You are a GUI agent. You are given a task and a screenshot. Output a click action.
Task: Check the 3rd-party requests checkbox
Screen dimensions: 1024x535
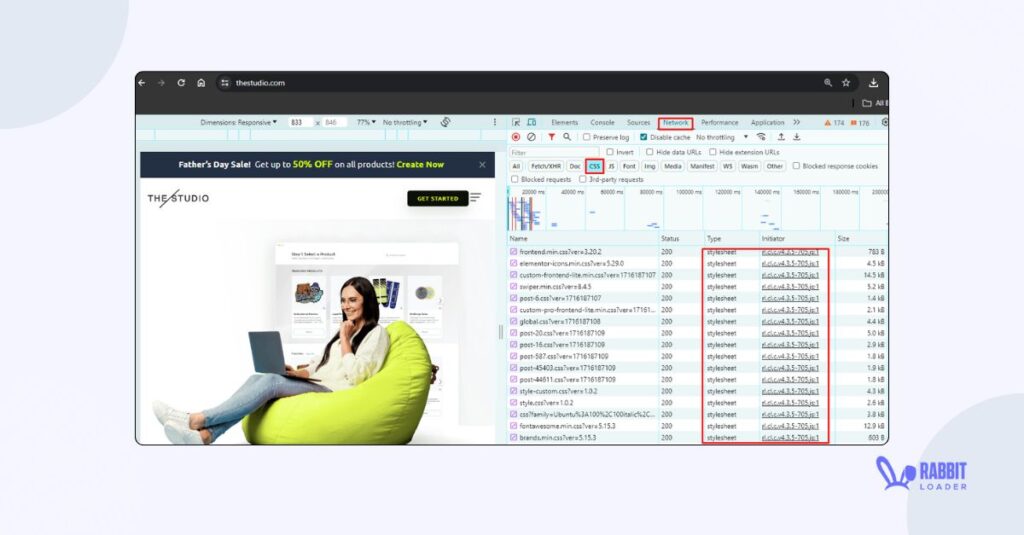click(583, 179)
